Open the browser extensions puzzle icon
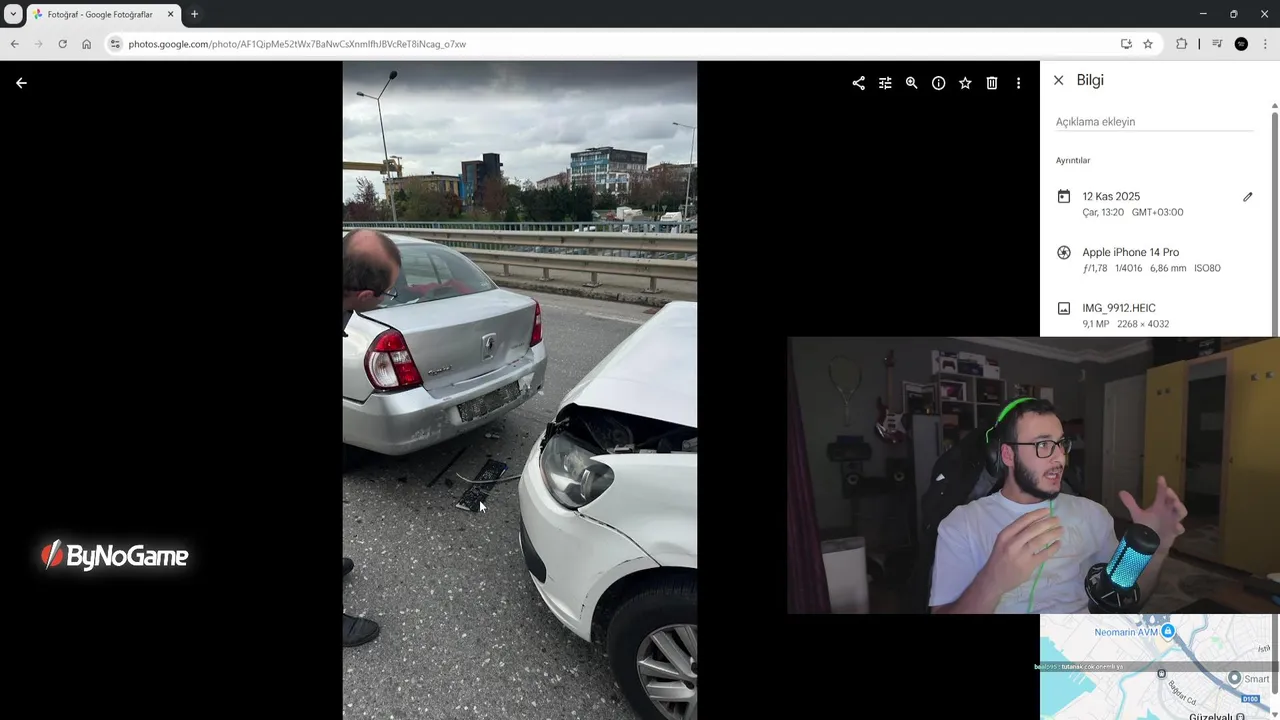 point(1181,44)
